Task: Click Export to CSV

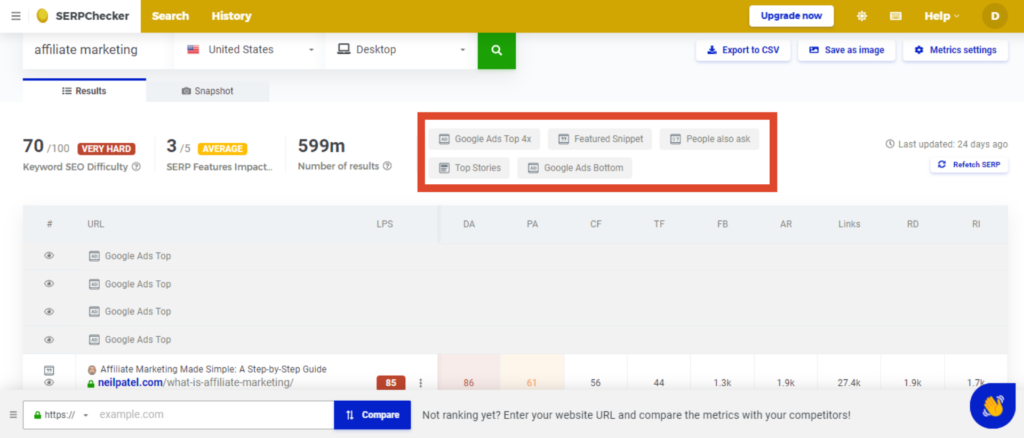Action: (x=743, y=50)
